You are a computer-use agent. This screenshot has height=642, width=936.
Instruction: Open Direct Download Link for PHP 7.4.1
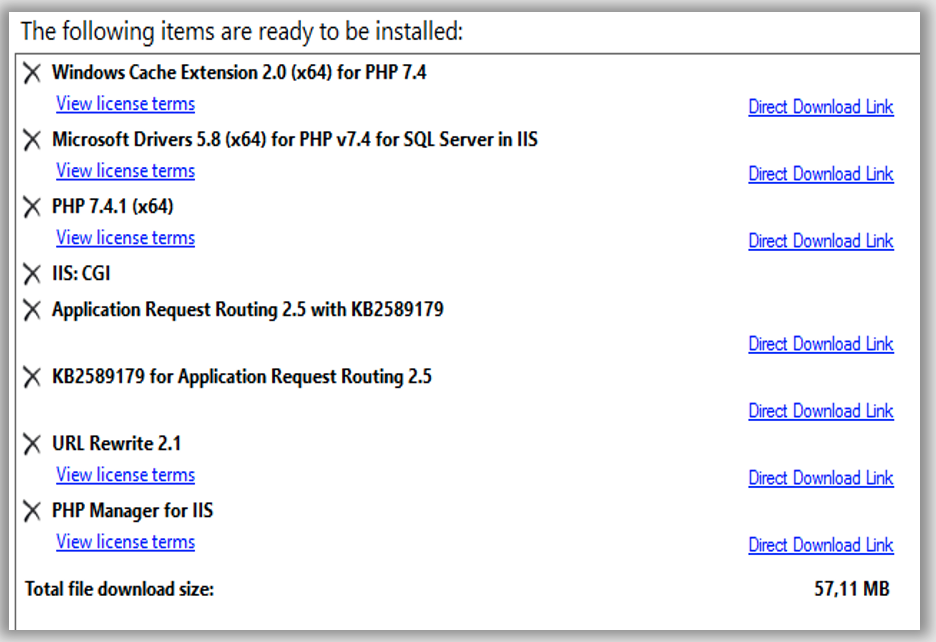point(821,241)
